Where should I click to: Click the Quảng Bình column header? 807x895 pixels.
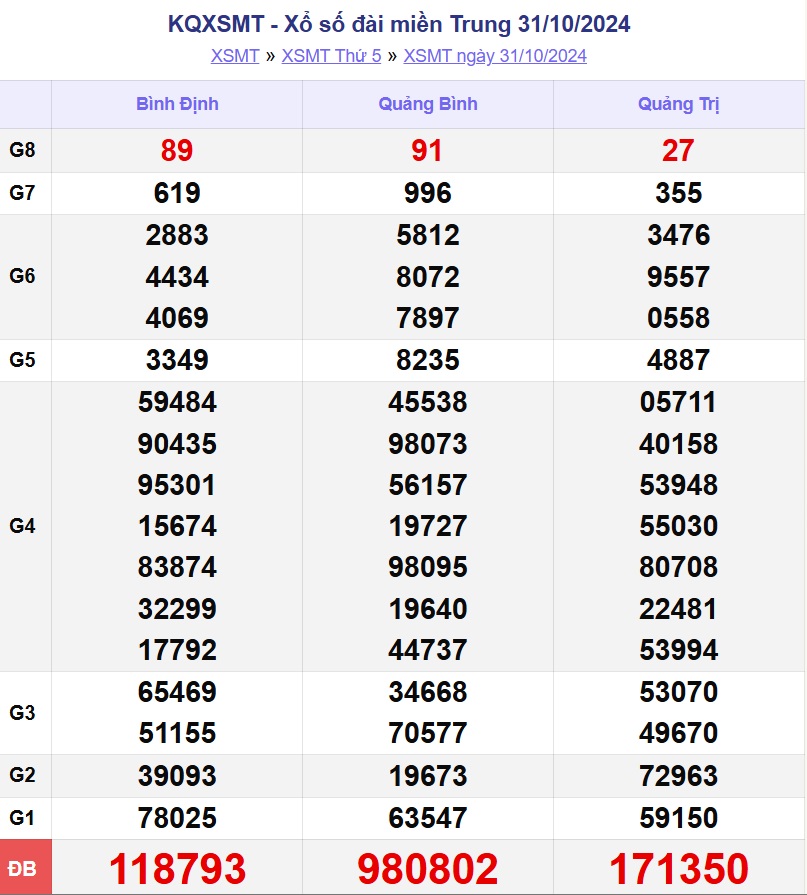428,104
